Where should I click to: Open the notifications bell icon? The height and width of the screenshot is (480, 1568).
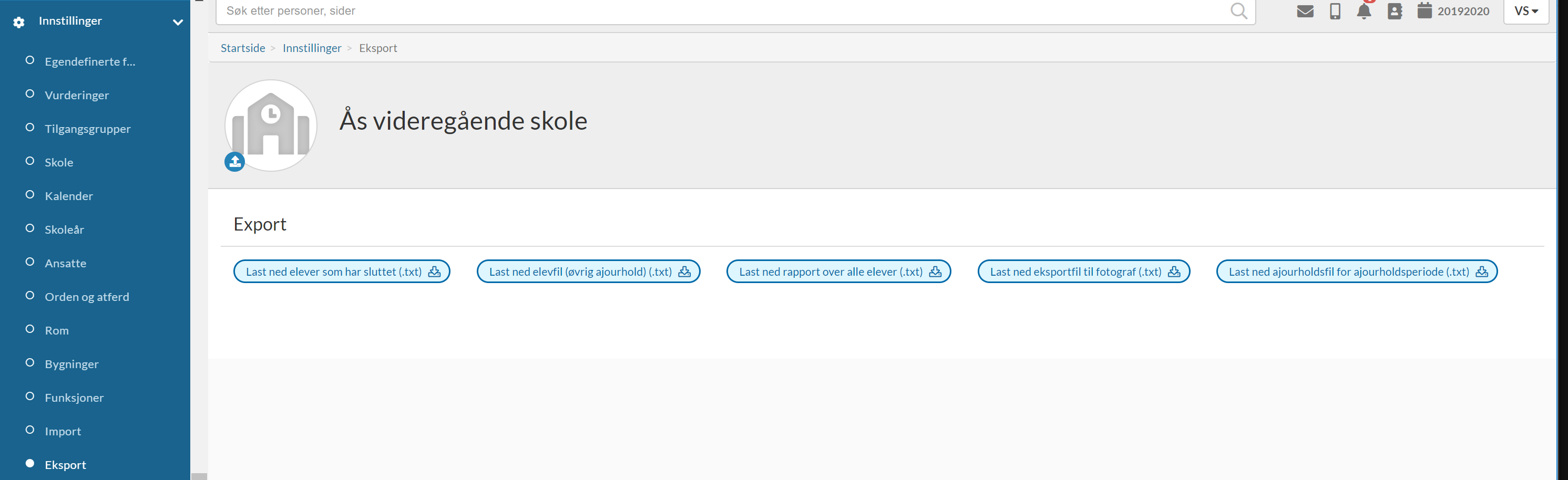pos(1364,11)
